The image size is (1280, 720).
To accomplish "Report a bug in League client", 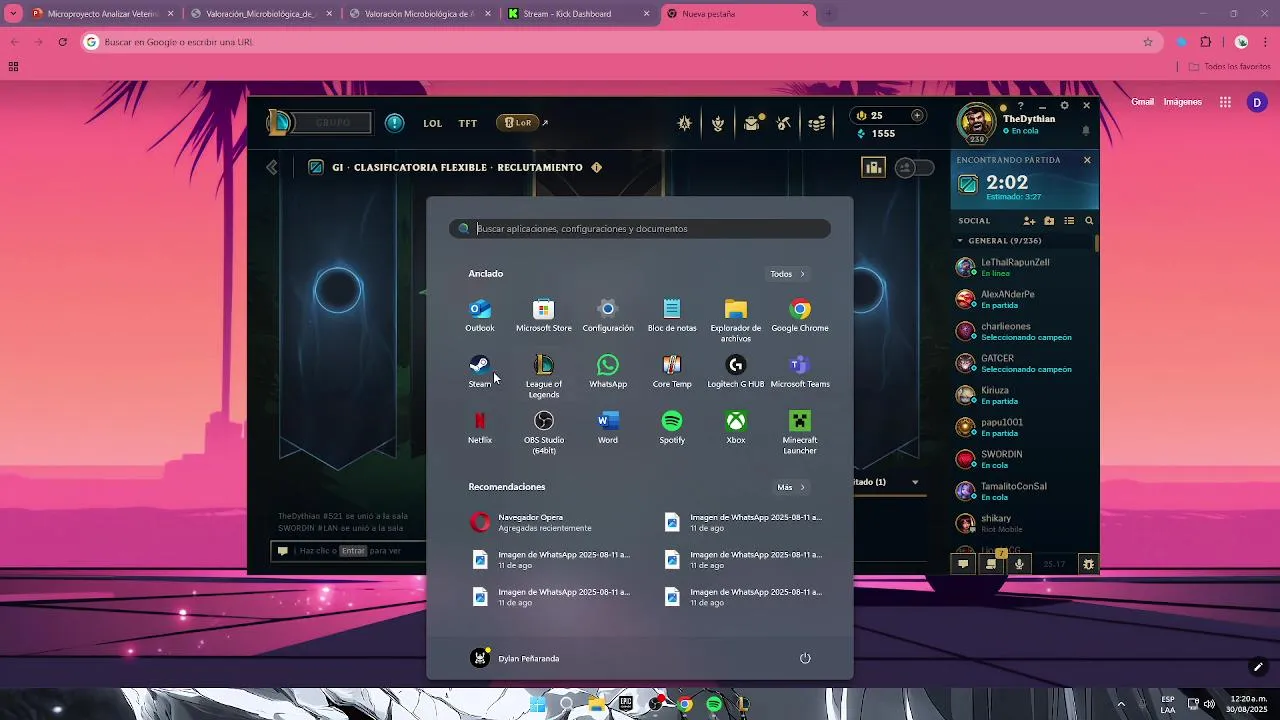I will click(x=1089, y=564).
